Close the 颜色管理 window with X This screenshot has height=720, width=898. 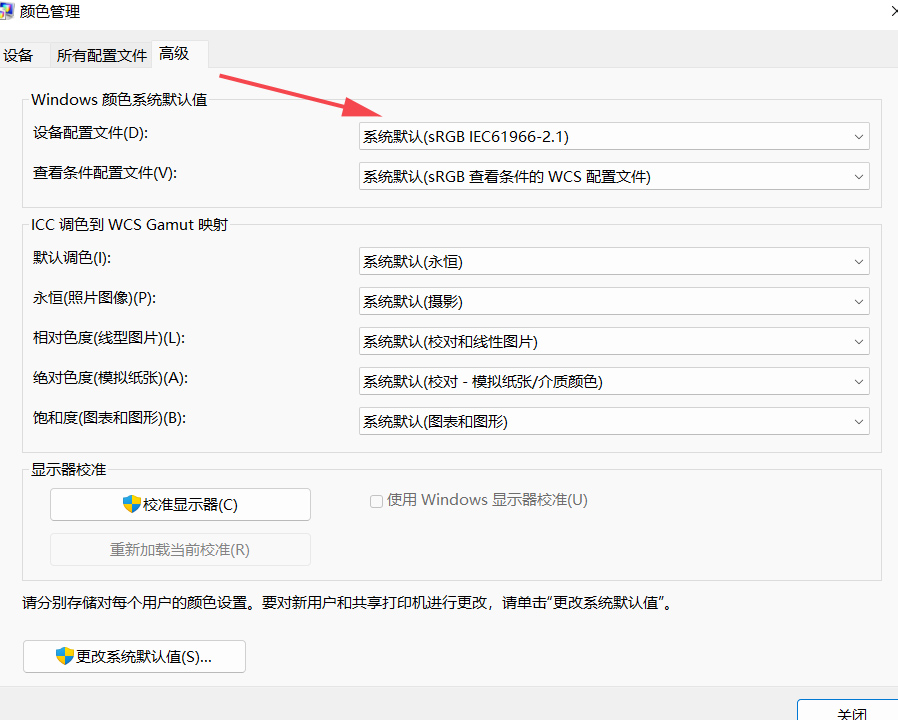coord(892,11)
